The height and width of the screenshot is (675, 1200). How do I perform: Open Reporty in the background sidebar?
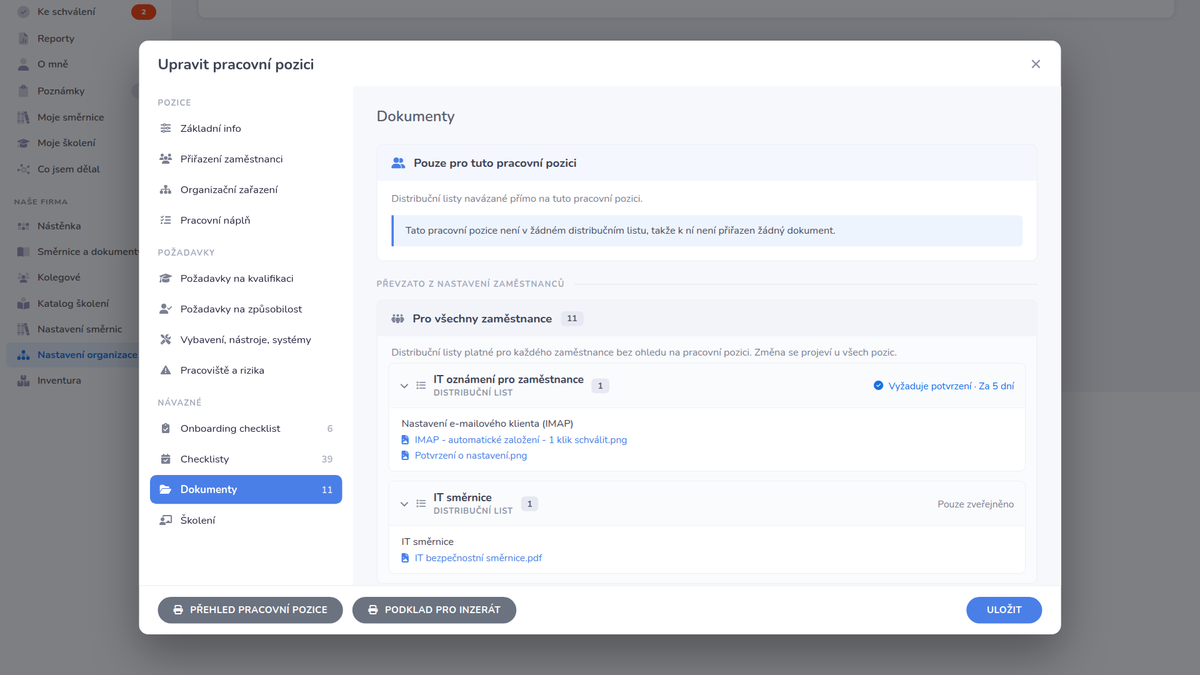(56, 39)
